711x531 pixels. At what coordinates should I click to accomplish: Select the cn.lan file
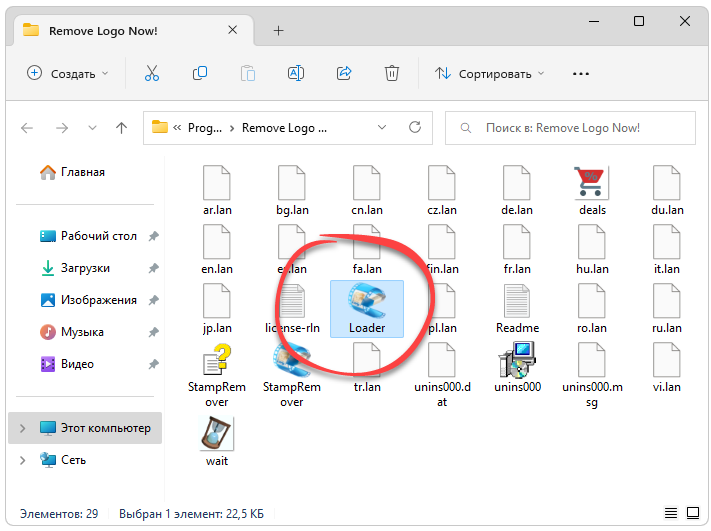(367, 191)
